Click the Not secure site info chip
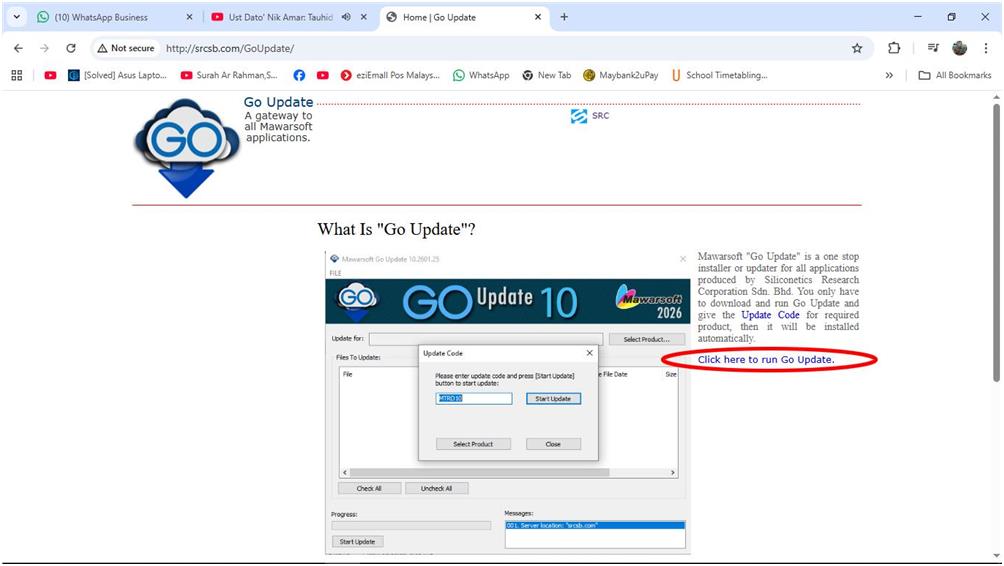The height and width of the screenshot is (566, 1004). point(126,48)
